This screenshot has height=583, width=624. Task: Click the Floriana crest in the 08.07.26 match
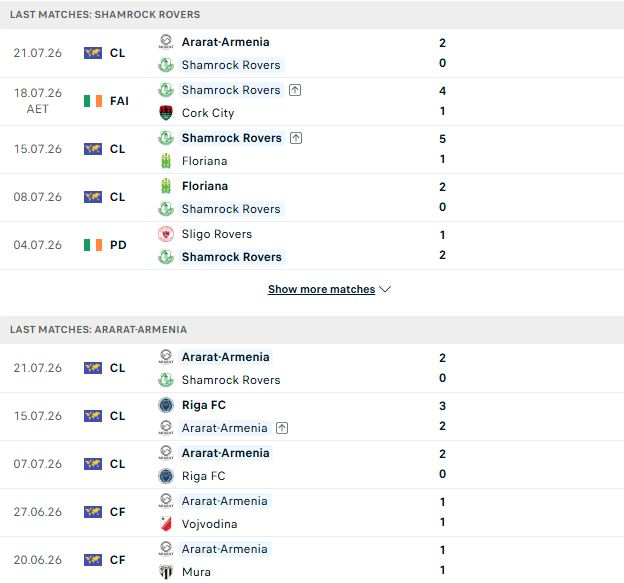[x=166, y=186]
